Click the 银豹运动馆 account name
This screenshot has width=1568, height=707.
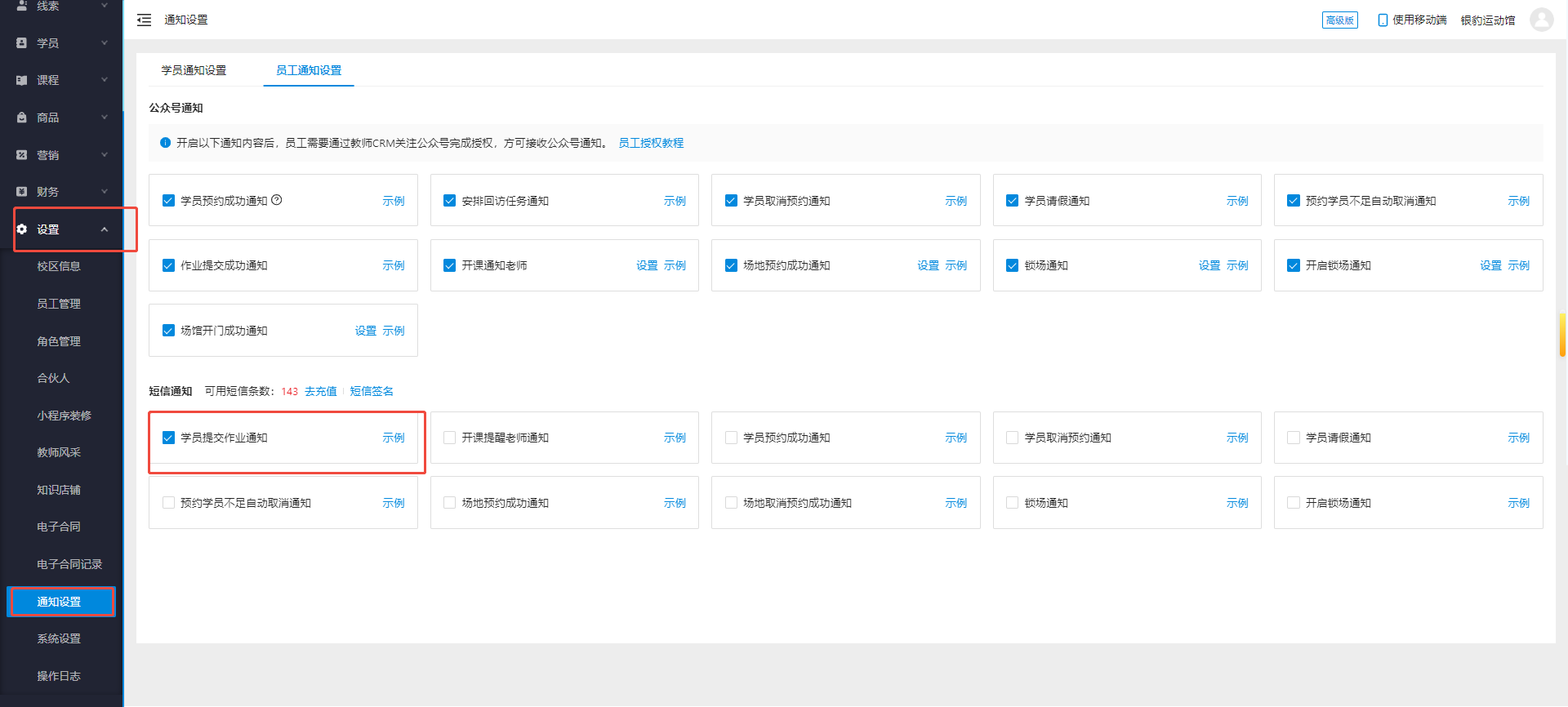1488,20
